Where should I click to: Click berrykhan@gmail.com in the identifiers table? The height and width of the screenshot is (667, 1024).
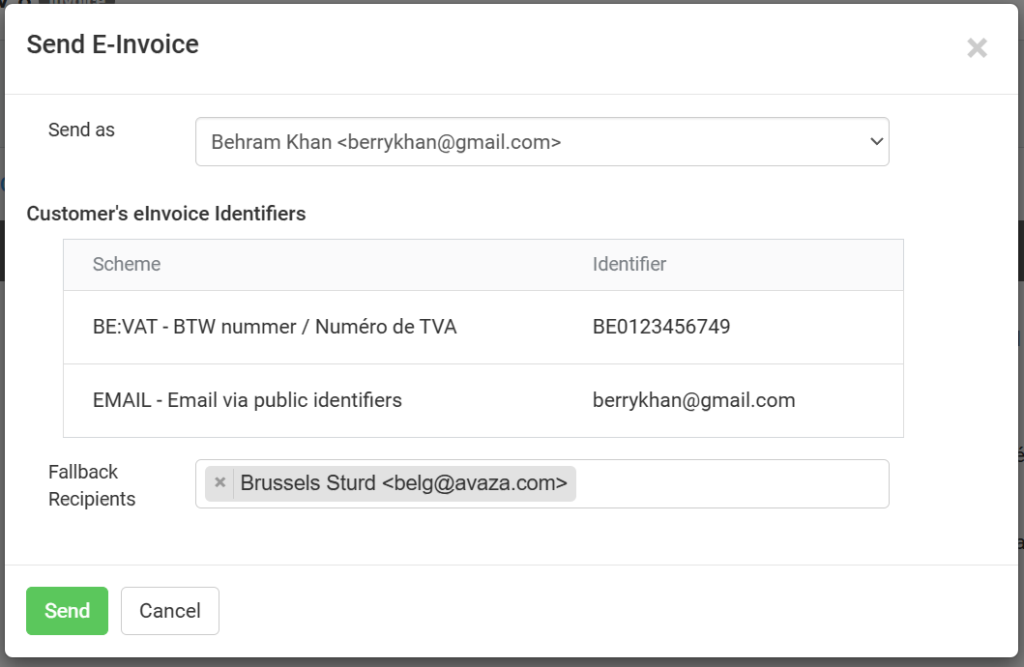pyautogui.click(x=693, y=400)
